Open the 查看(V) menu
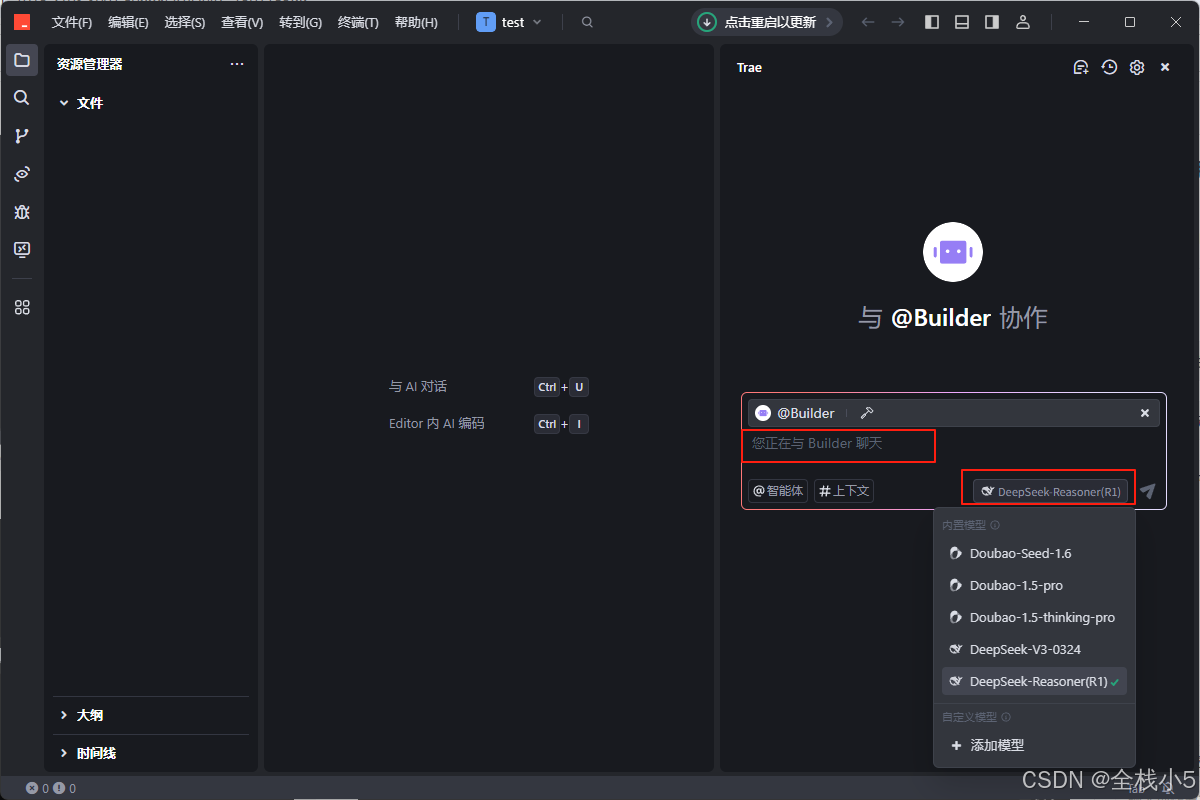Screen dimensions: 1200x800 coord(242,22)
